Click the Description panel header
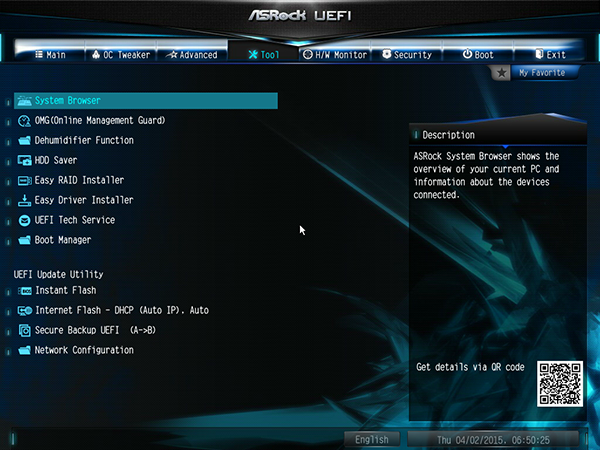This screenshot has width=600, height=450. tap(497, 135)
